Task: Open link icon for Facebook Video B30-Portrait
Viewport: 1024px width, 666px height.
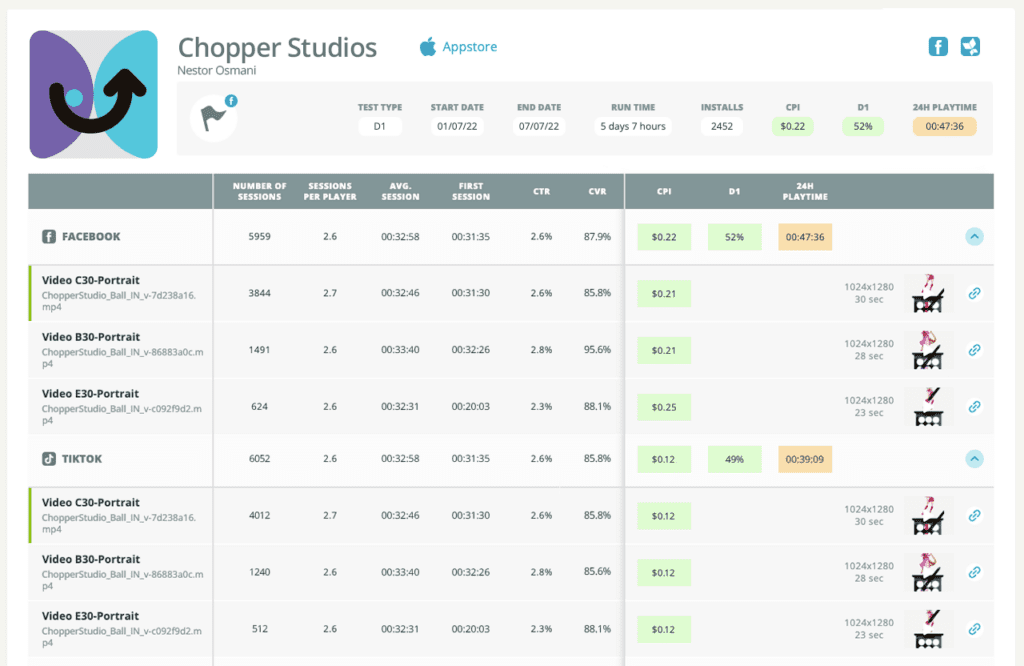Action: pos(974,350)
